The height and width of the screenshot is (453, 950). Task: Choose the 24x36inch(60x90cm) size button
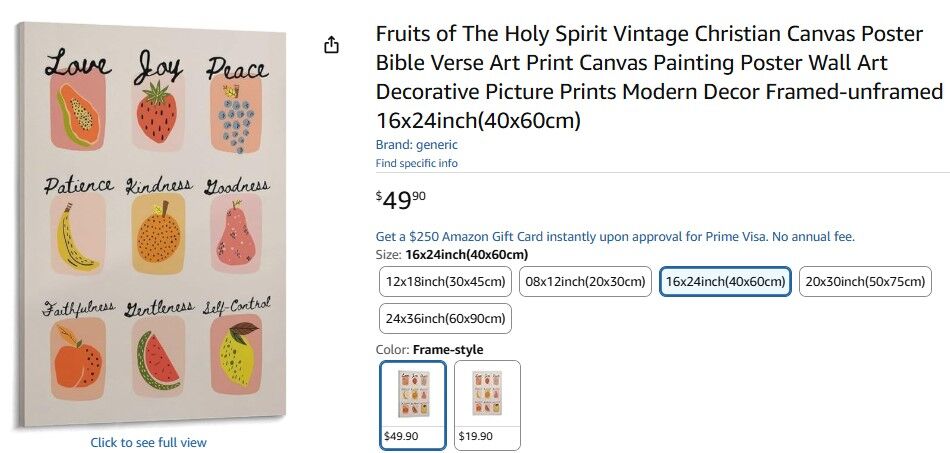(446, 319)
